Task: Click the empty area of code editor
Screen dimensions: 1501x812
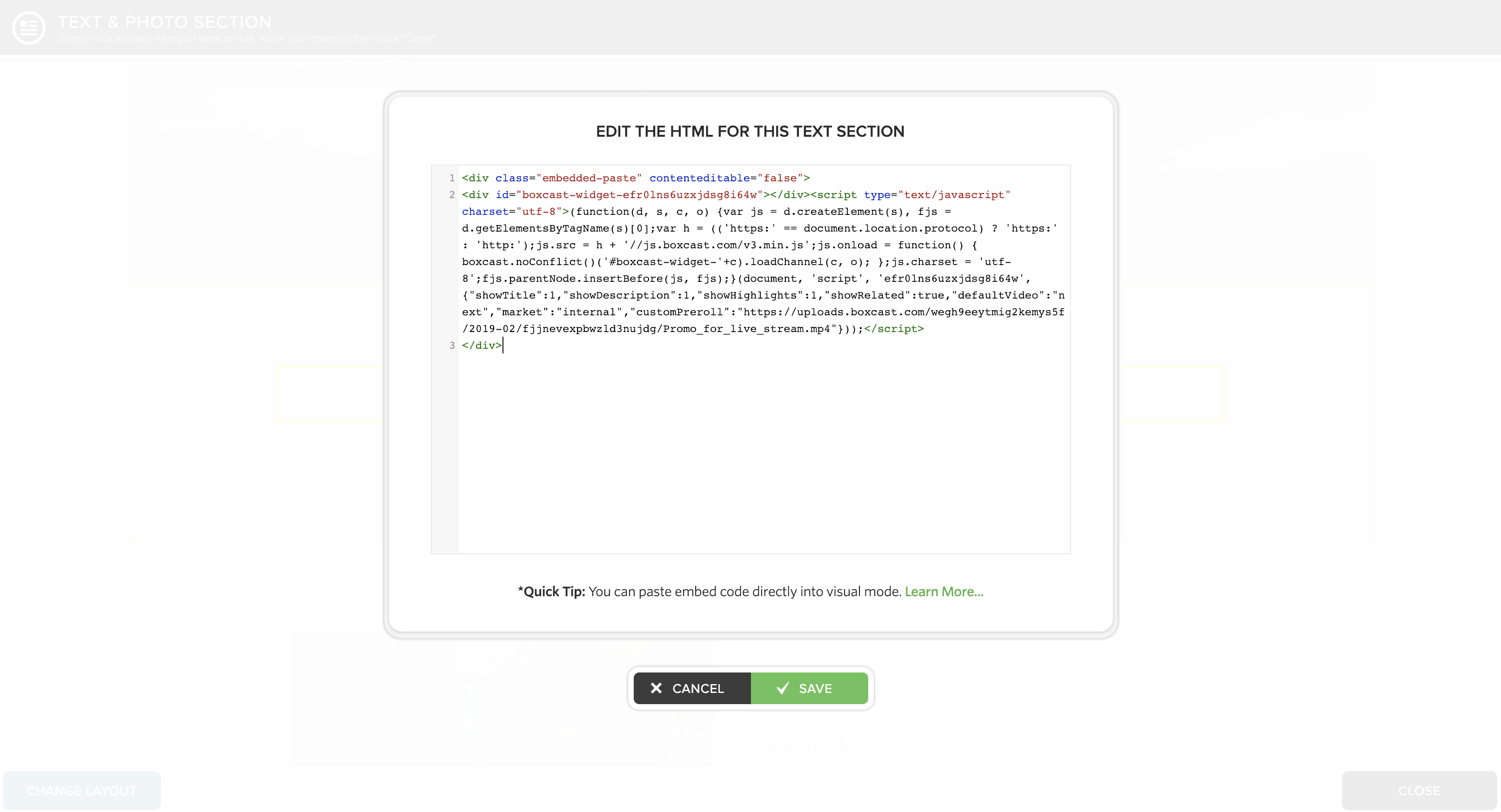Action: pos(764,454)
